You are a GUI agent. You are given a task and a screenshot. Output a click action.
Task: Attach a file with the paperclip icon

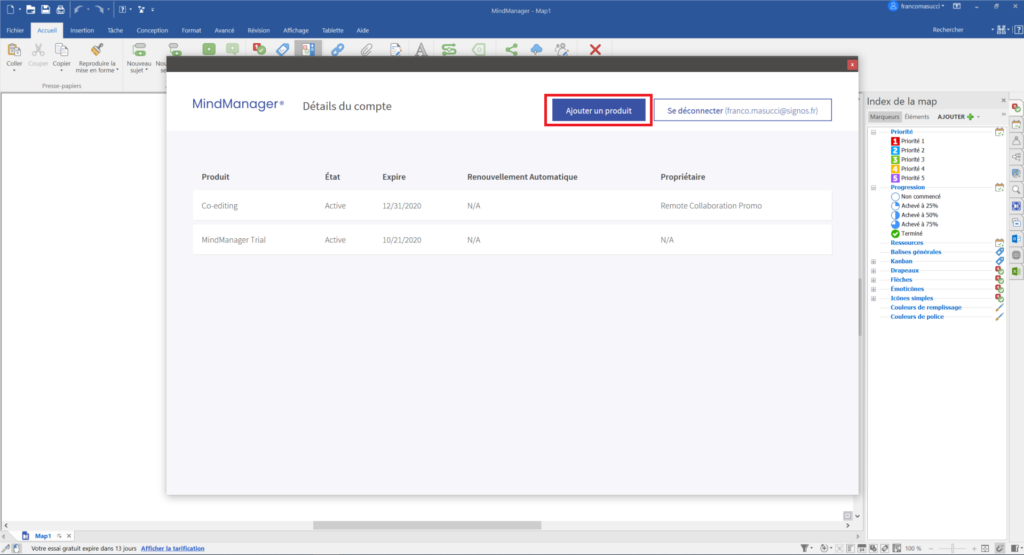point(366,50)
